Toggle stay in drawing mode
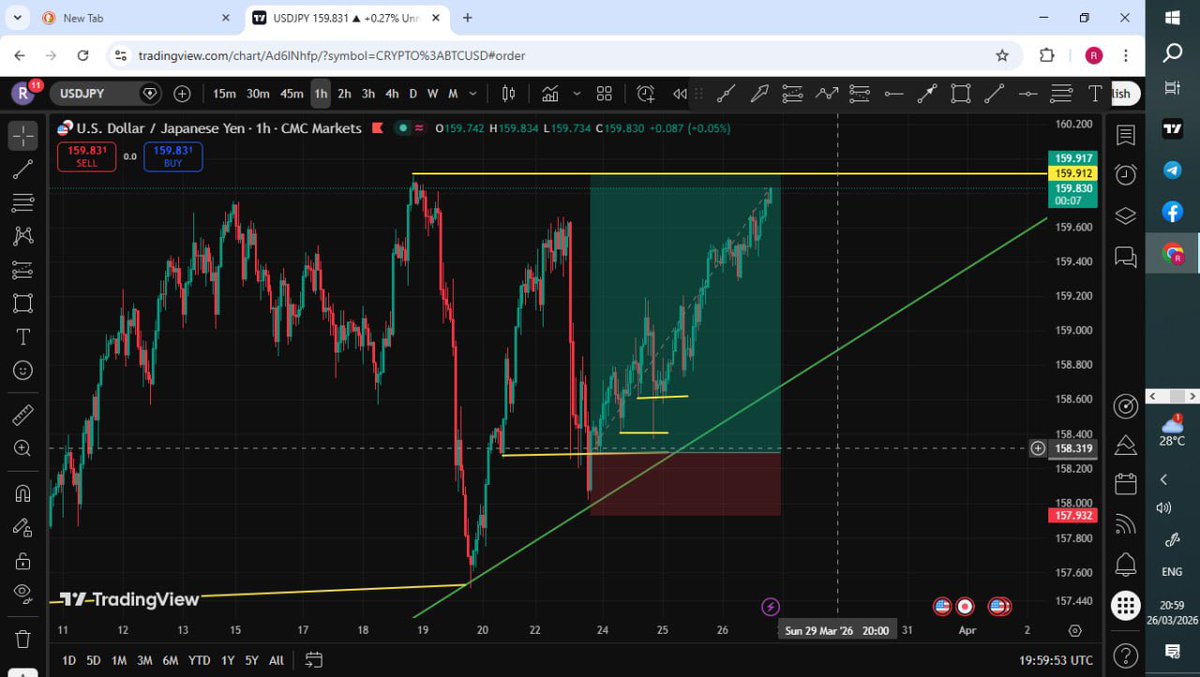The image size is (1200, 677). click(x=23, y=527)
